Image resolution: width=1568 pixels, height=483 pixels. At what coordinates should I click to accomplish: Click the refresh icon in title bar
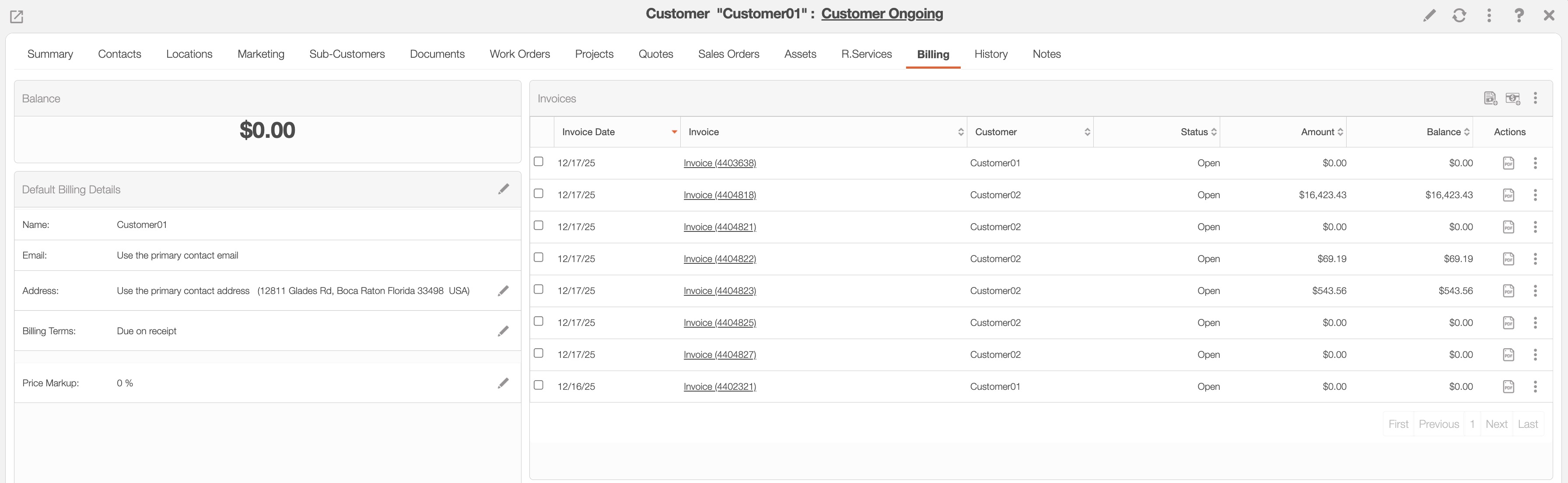point(1459,15)
